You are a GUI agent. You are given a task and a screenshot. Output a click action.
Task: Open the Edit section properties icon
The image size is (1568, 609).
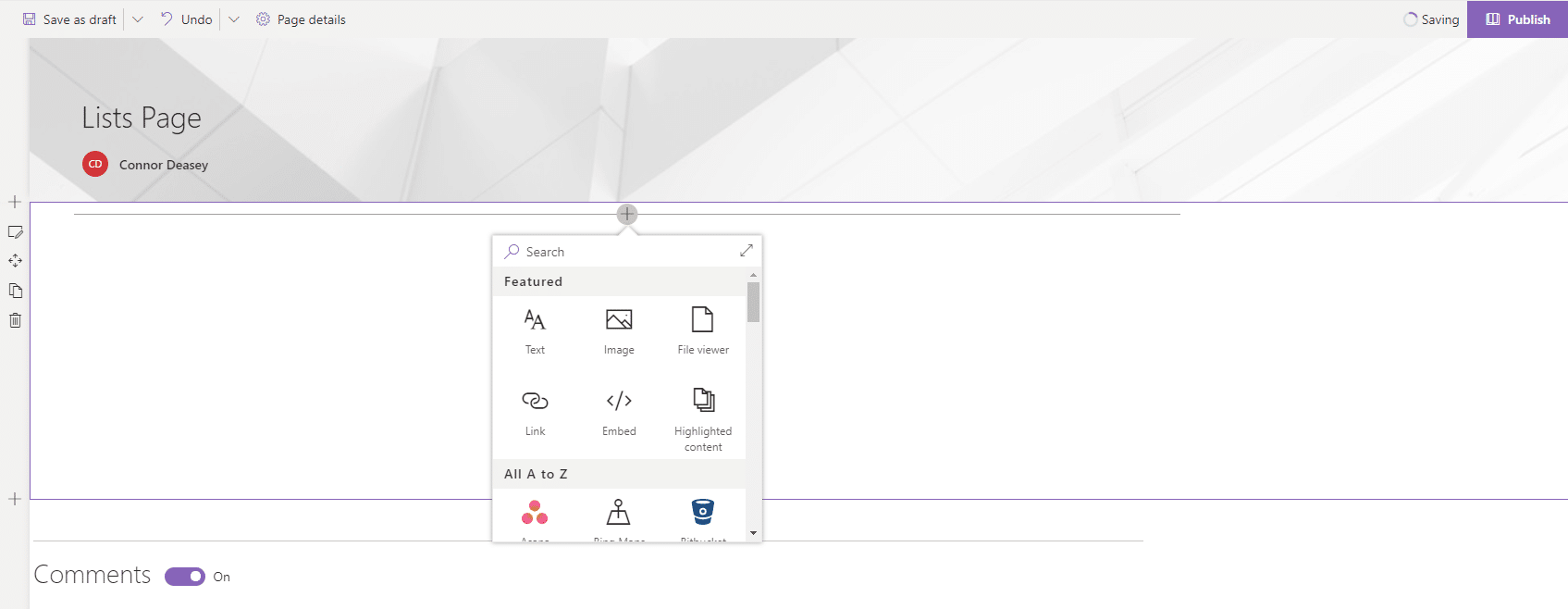coord(15,231)
